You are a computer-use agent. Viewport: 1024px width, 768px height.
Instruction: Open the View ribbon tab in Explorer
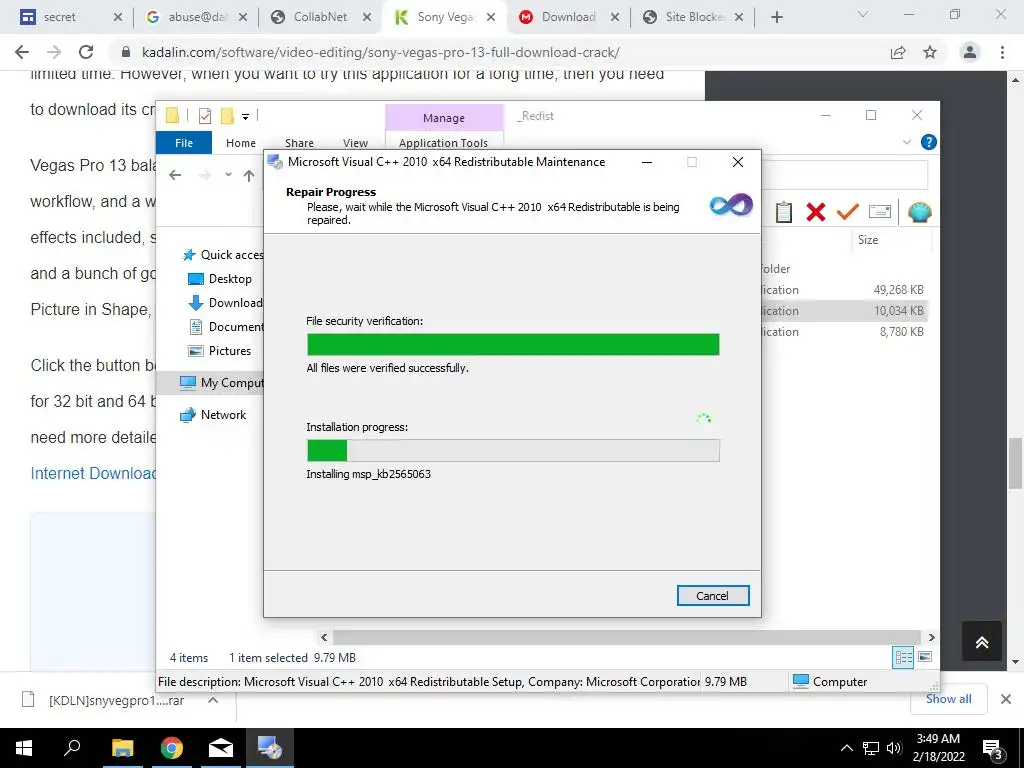coord(355,142)
